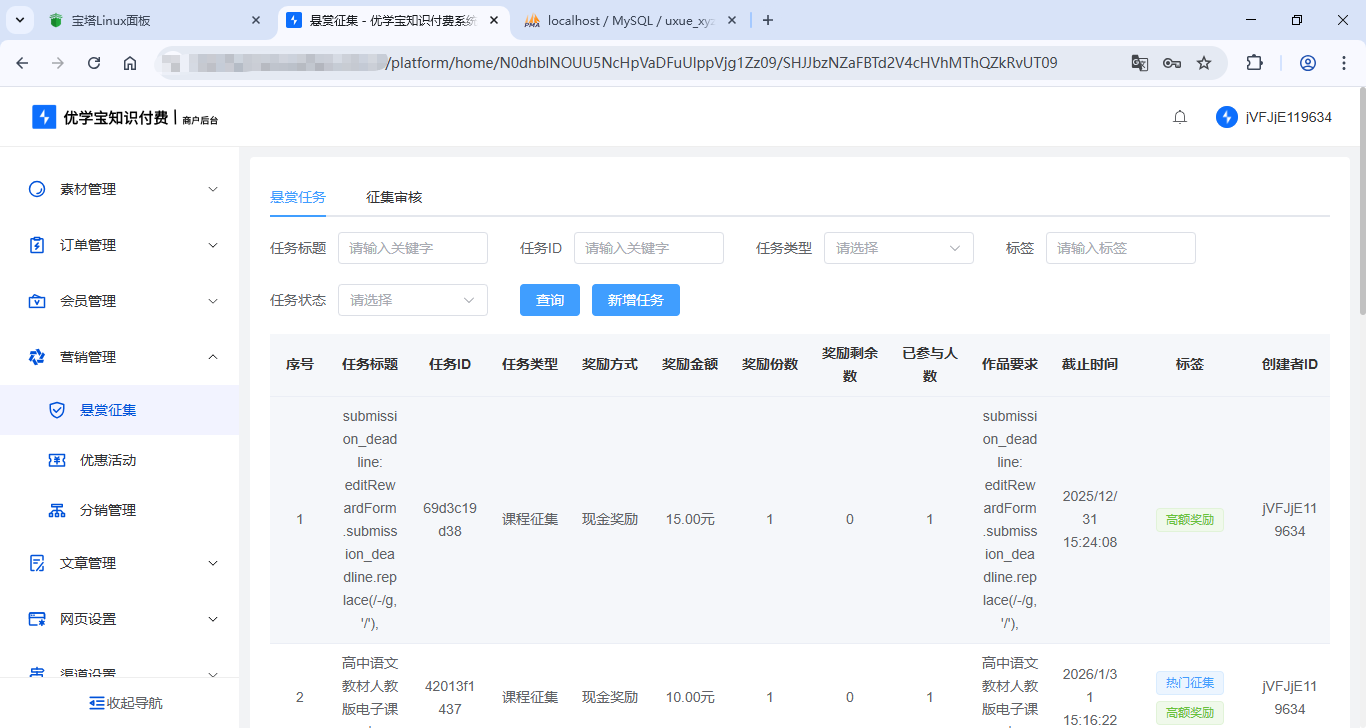
Task: Open the 任务状态 dropdown
Action: (x=412, y=300)
